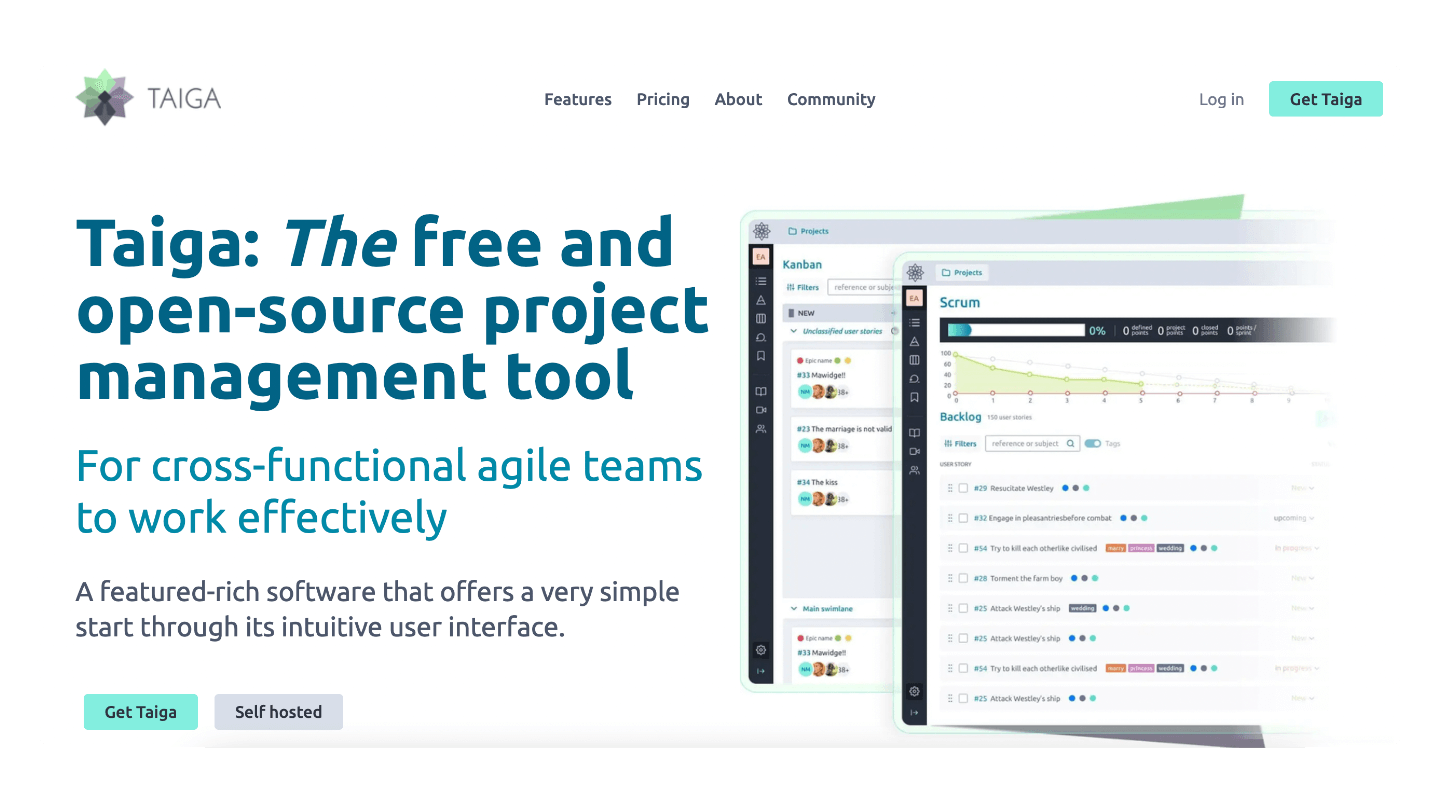Select the bookmark icon in Kanban sidebar

(761, 355)
